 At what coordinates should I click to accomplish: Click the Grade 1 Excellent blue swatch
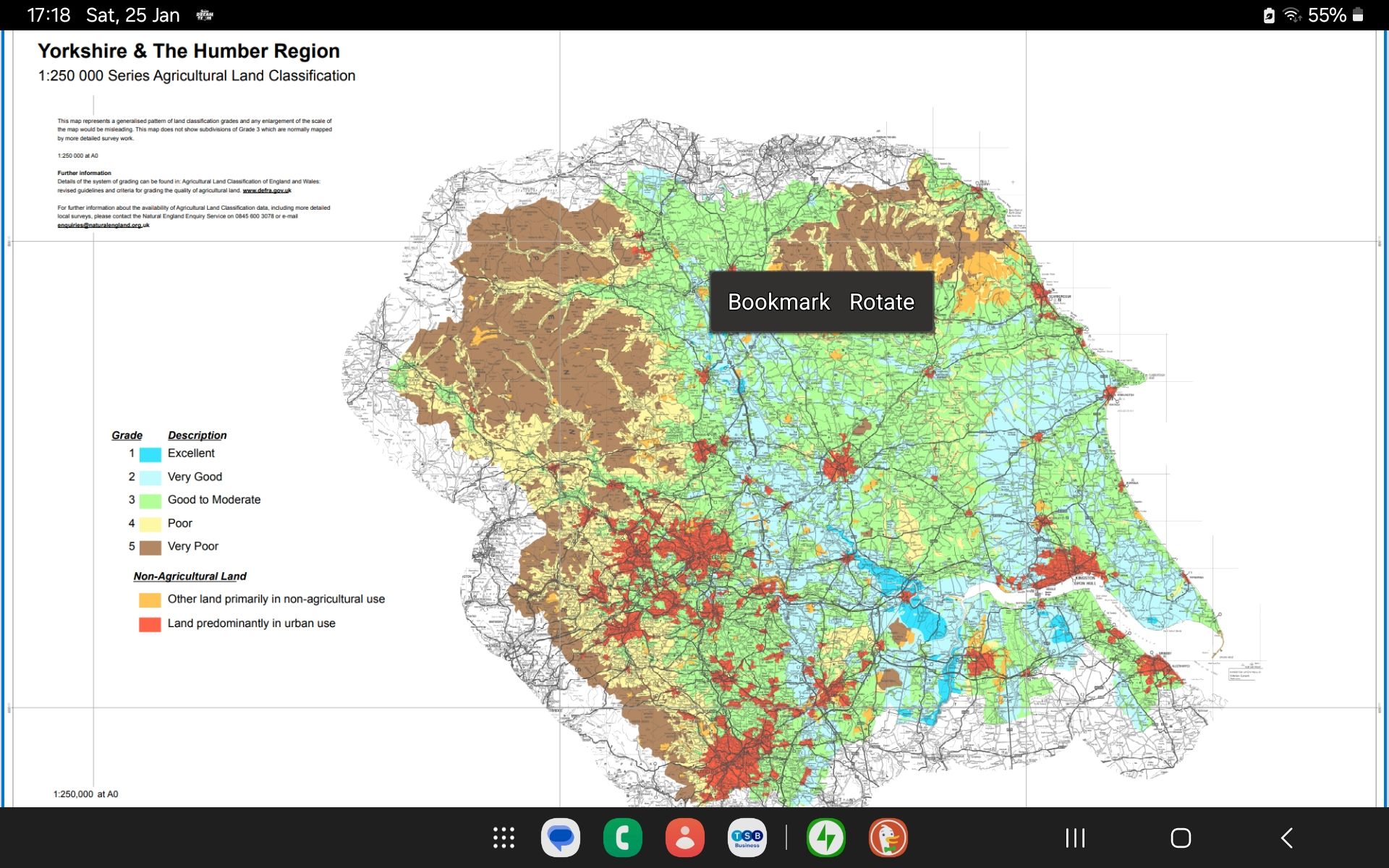click(x=150, y=454)
